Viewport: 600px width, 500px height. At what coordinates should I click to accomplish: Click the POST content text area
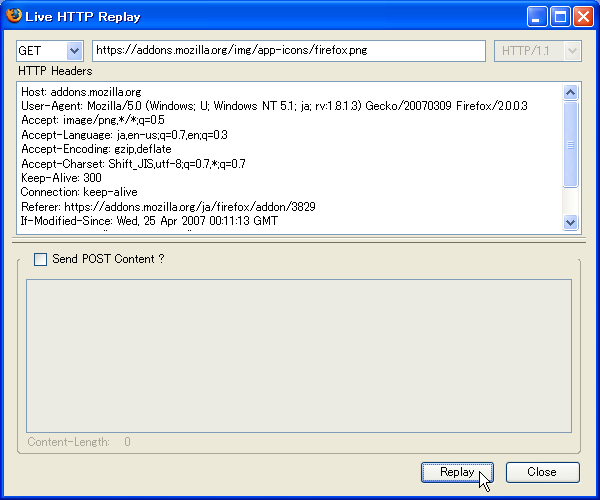tap(299, 356)
